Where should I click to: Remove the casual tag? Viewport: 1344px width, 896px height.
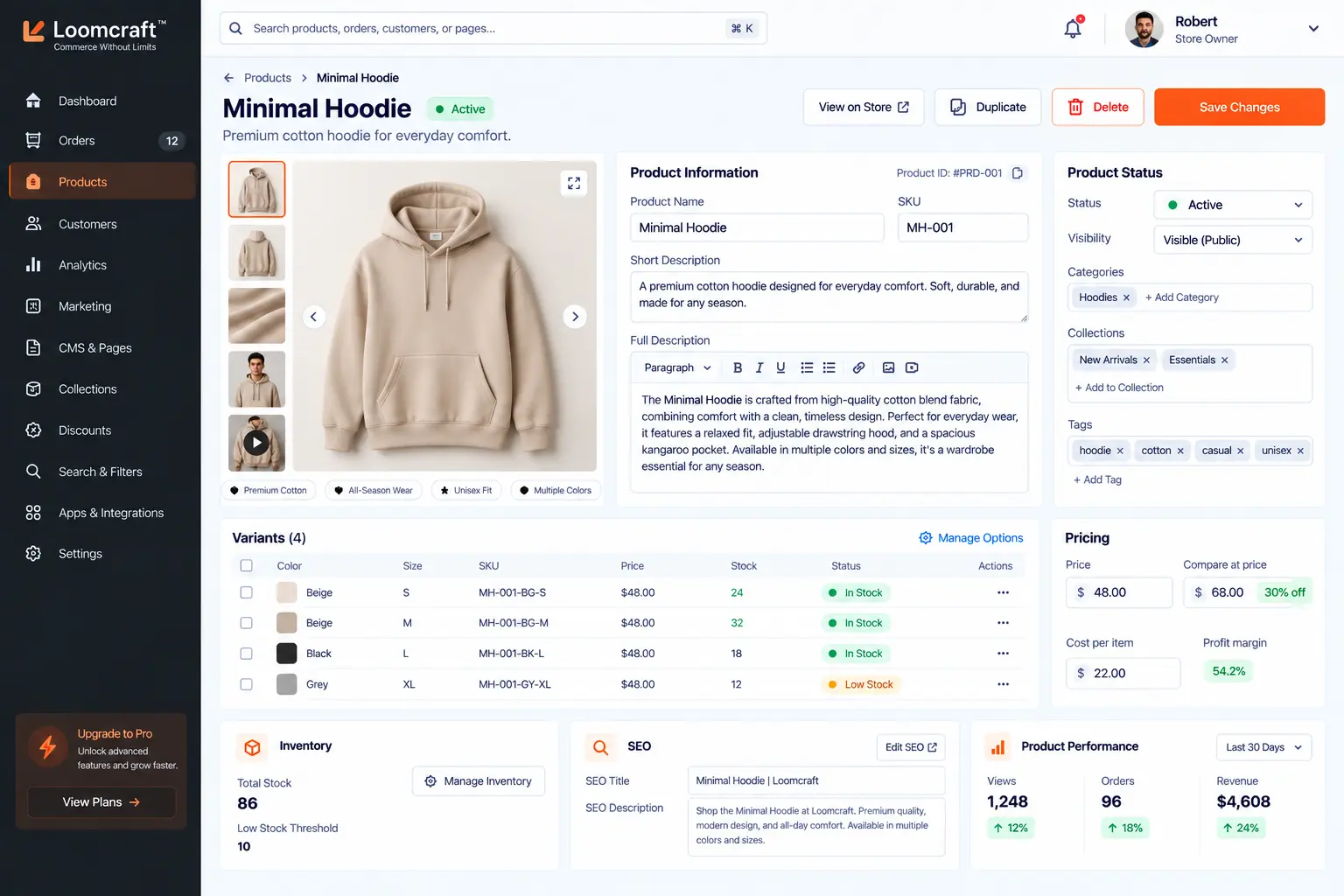[x=1240, y=451]
